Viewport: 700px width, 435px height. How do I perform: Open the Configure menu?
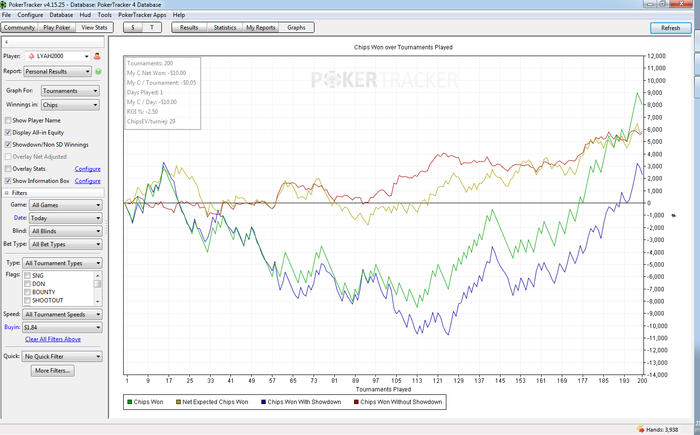click(x=30, y=15)
